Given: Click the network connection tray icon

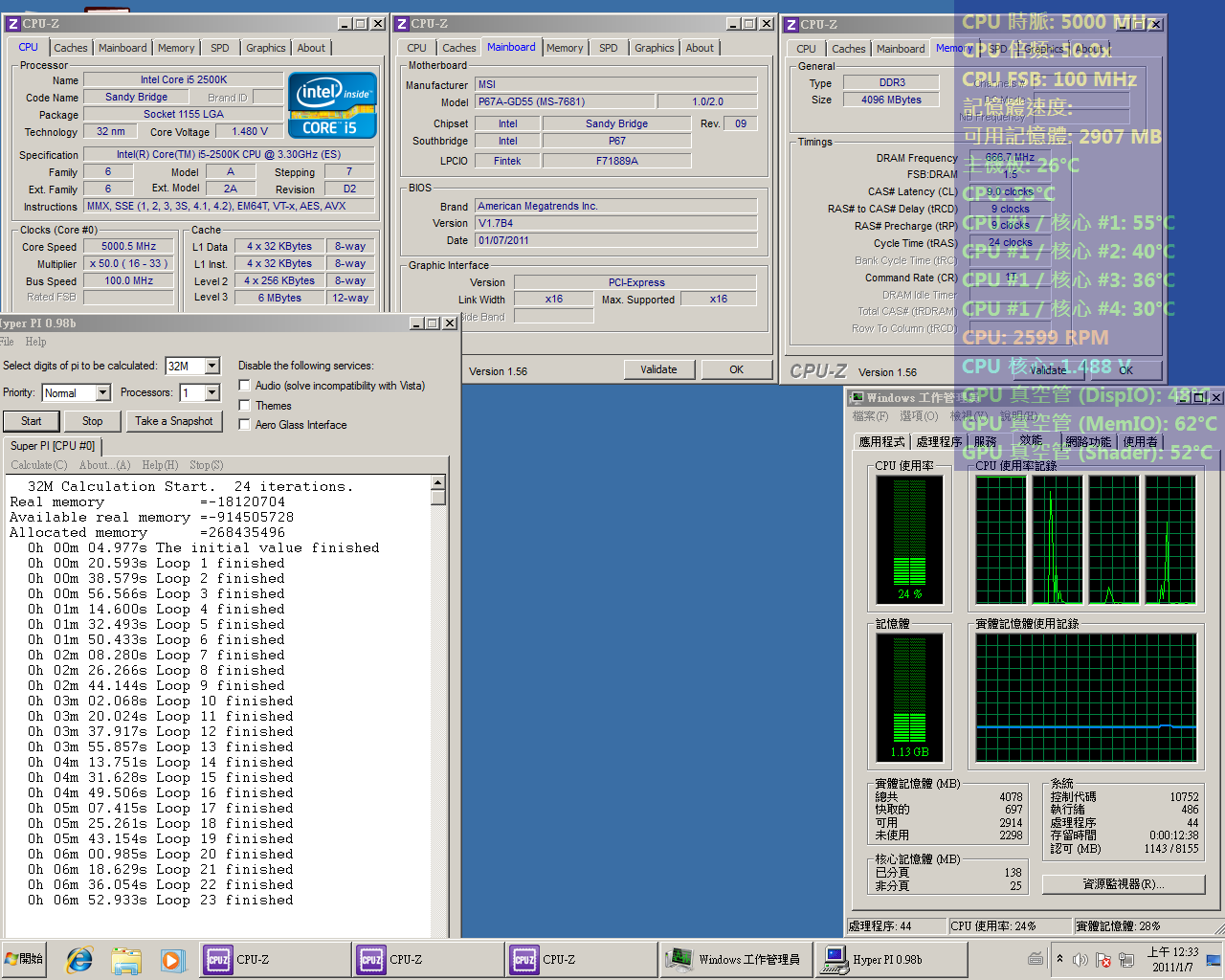Looking at the screenshot, I should pos(1126,959).
